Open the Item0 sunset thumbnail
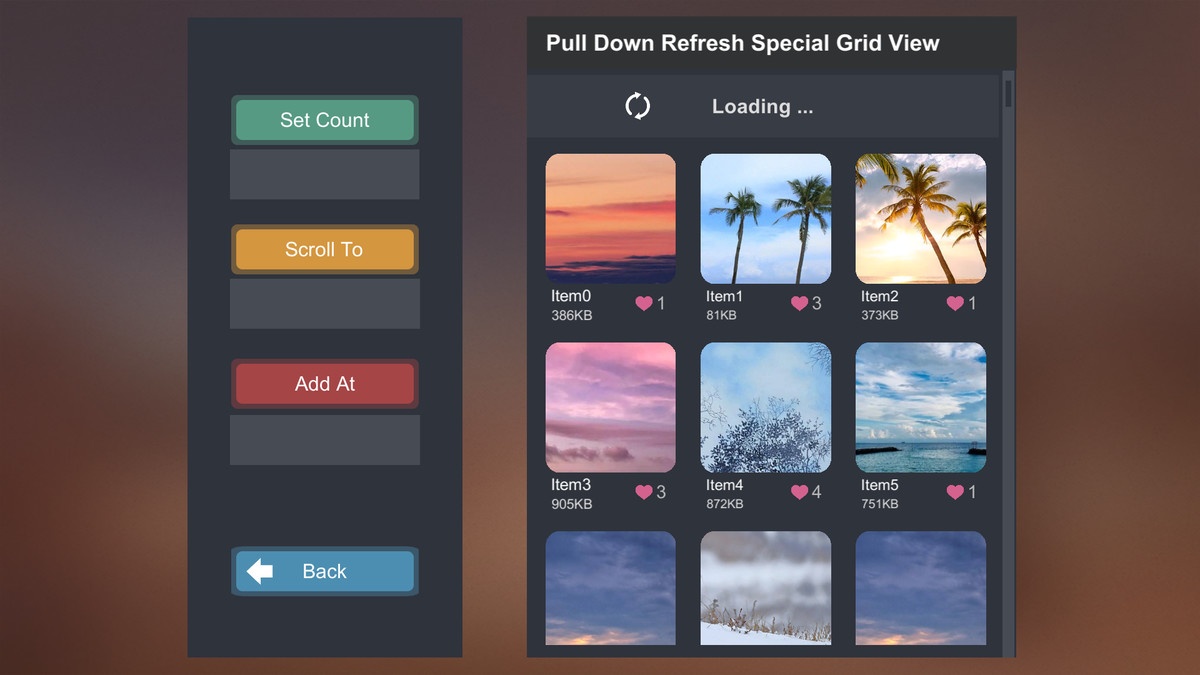Screen dimensions: 1200x675 (610, 217)
